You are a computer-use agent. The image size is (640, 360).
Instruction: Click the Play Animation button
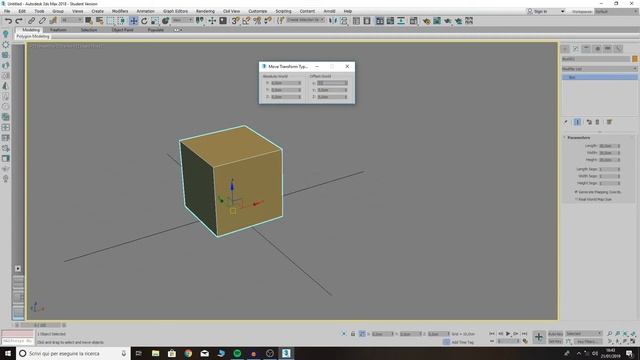(x=508, y=334)
